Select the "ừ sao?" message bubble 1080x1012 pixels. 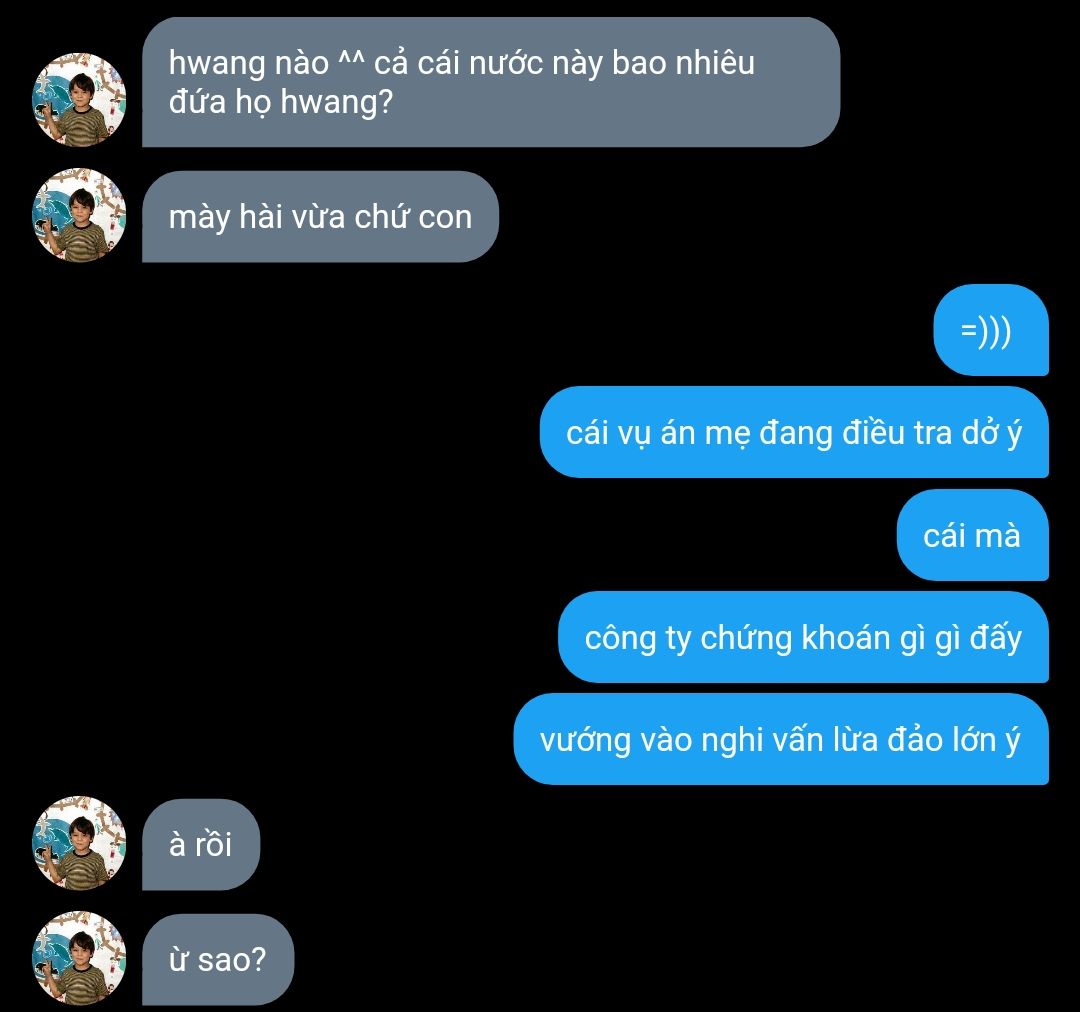click(218, 960)
